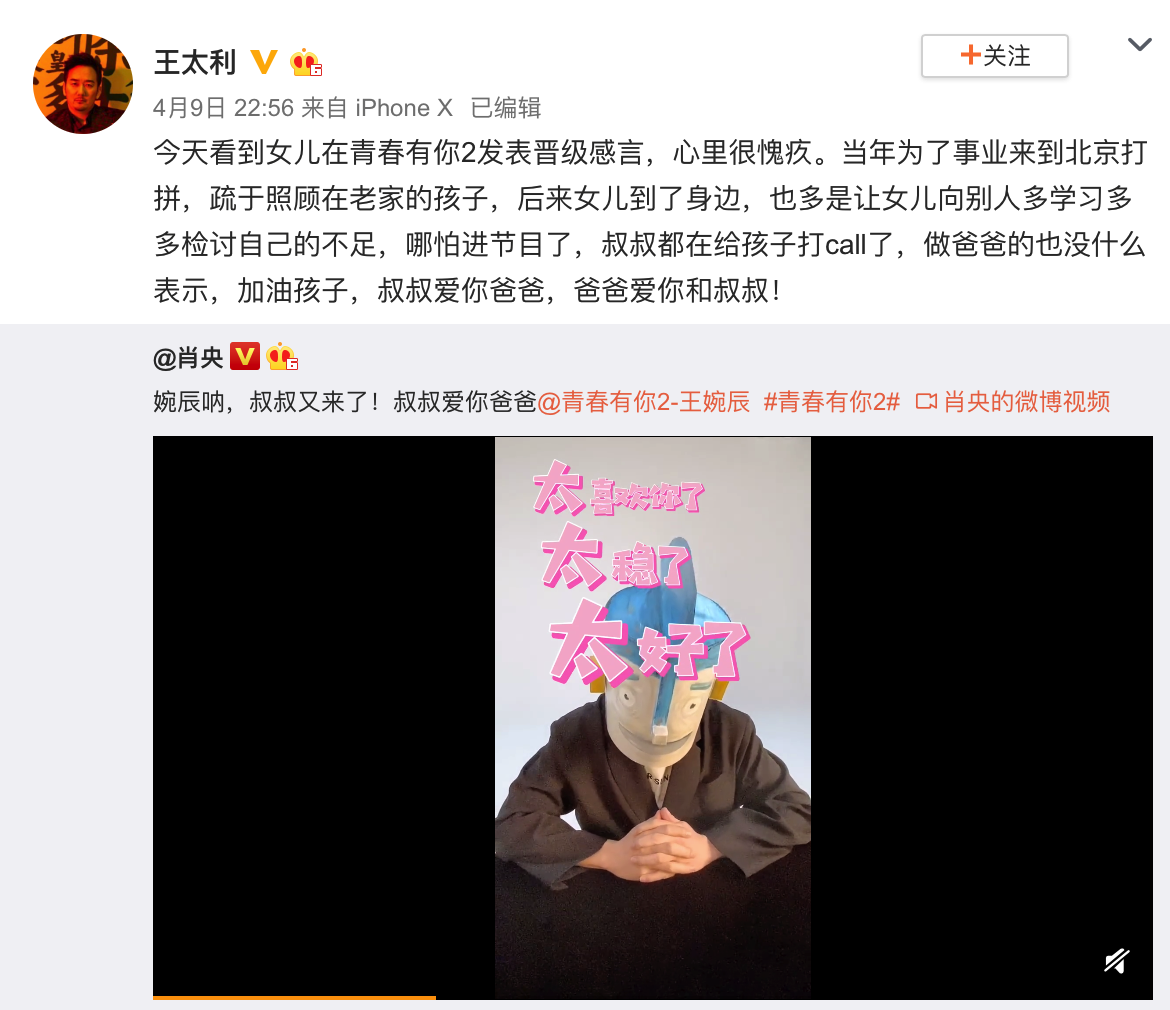
Task: Click the red V badge beside 肖央
Action: (244, 357)
